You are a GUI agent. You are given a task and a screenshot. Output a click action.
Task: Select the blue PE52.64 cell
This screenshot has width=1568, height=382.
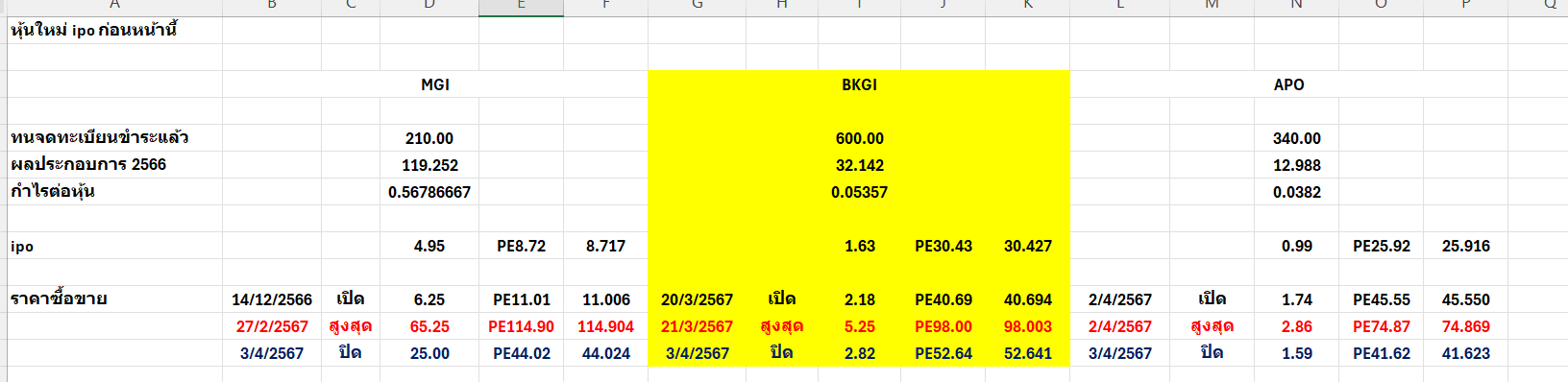943,353
